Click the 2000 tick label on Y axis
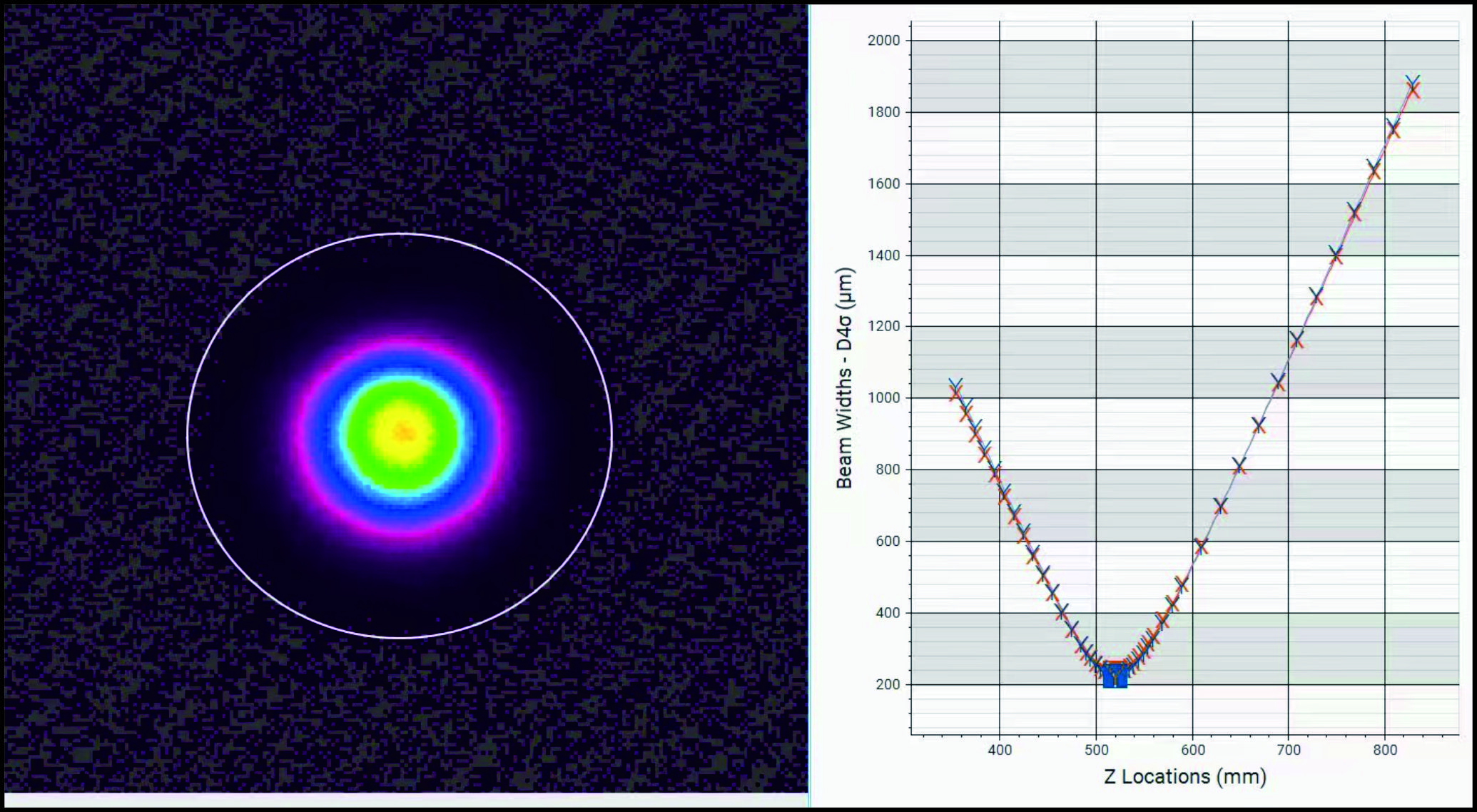Image resolution: width=1477 pixels, height=812 pixels. (x=883, y=41)
